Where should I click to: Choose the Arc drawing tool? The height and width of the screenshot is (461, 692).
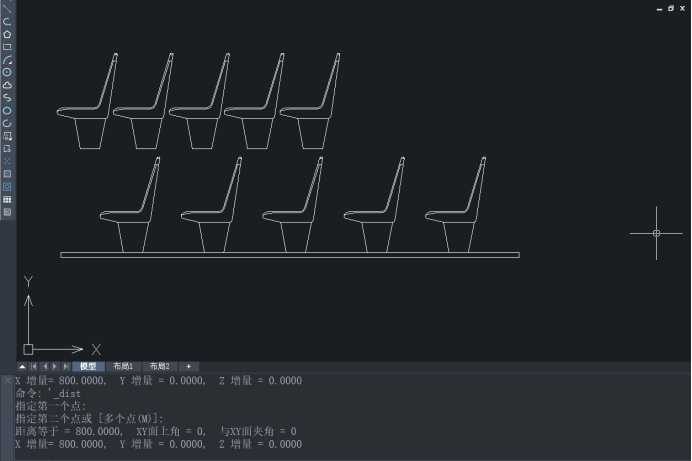pos(7,59)
